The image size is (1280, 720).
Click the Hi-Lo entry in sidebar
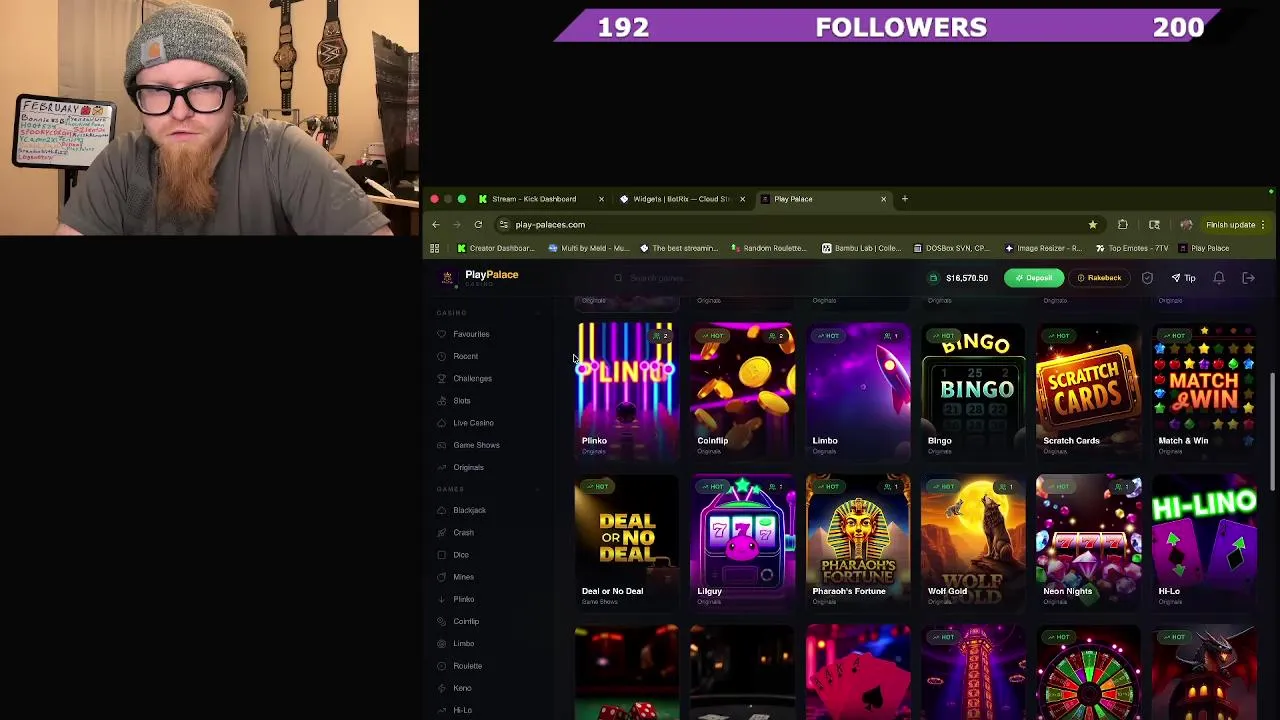click(463, 710)
